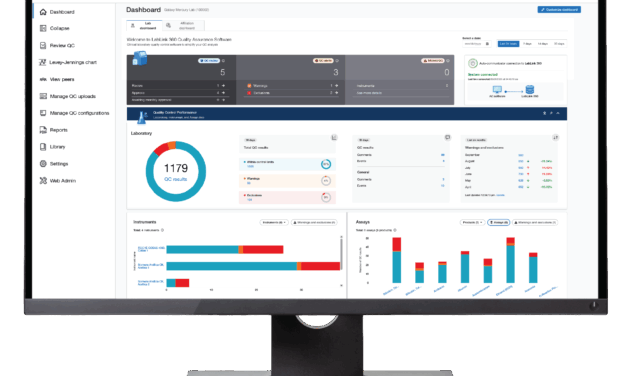Click comment icon on QC results card

point(447,138)
